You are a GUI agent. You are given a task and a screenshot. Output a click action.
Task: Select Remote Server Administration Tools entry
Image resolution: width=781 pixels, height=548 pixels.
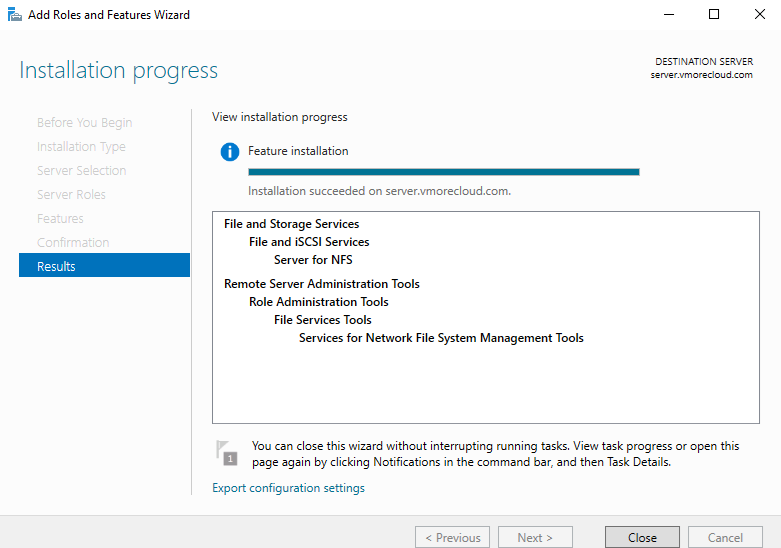tap(322, 283)
